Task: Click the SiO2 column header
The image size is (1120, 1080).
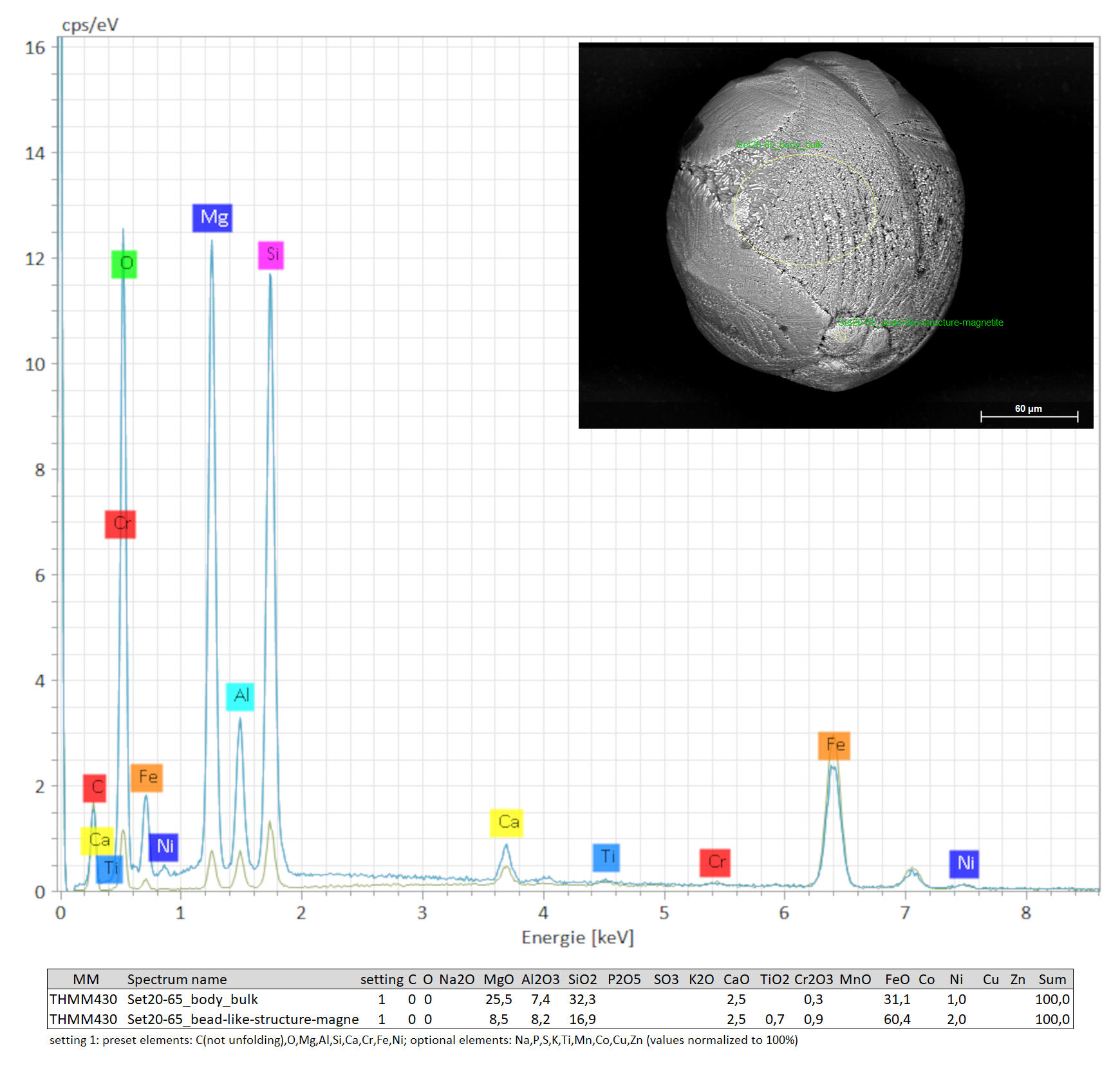Action: coord(583,979)
